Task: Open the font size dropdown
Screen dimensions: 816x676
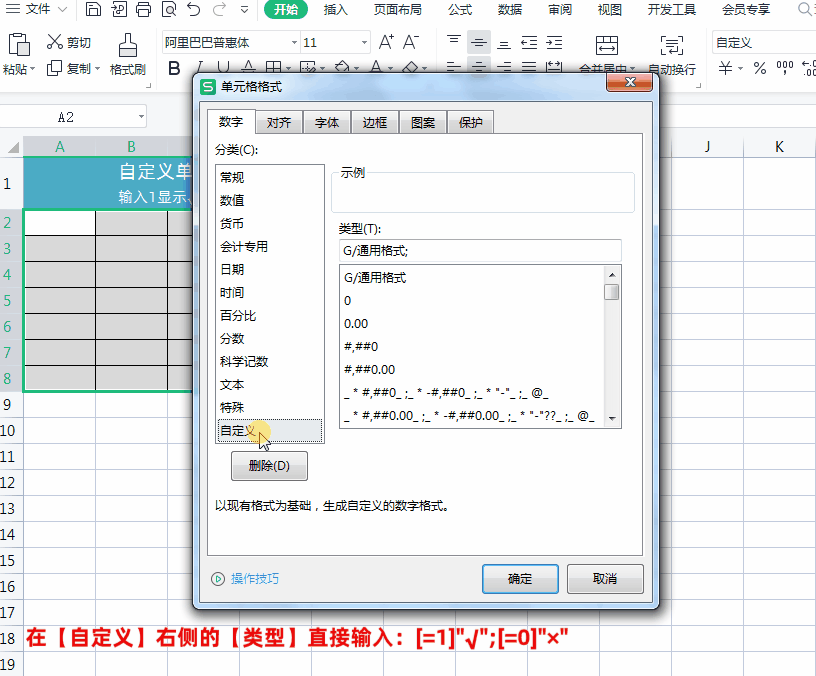Action: coord(364,42)
